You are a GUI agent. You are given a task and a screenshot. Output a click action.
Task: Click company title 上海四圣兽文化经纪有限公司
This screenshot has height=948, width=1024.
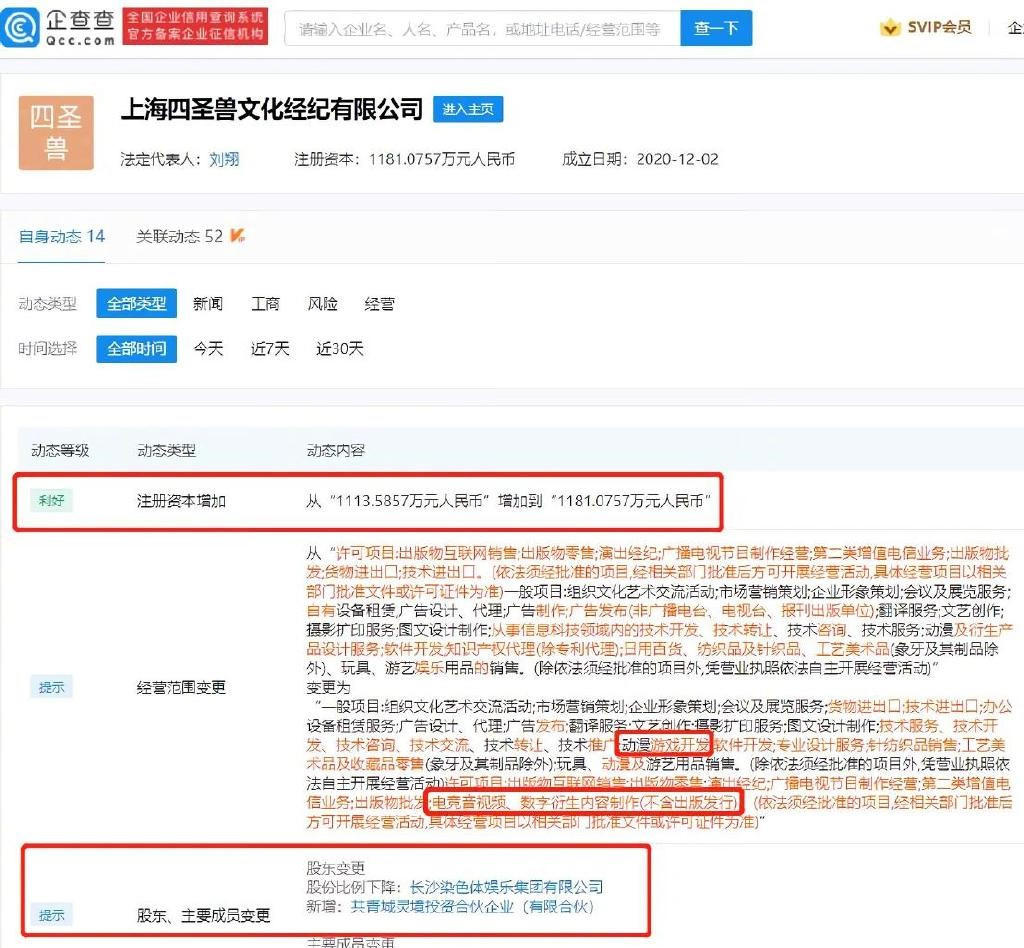pos(272,109)
